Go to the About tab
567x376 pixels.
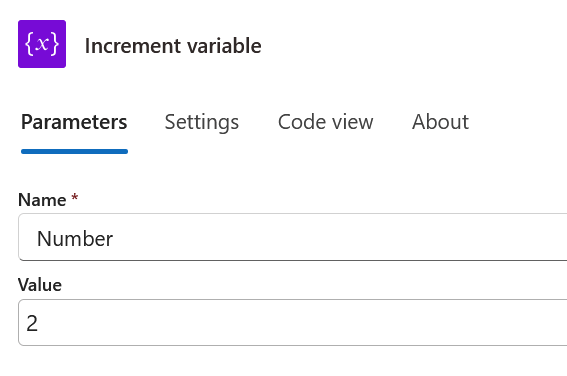point(440,122)
